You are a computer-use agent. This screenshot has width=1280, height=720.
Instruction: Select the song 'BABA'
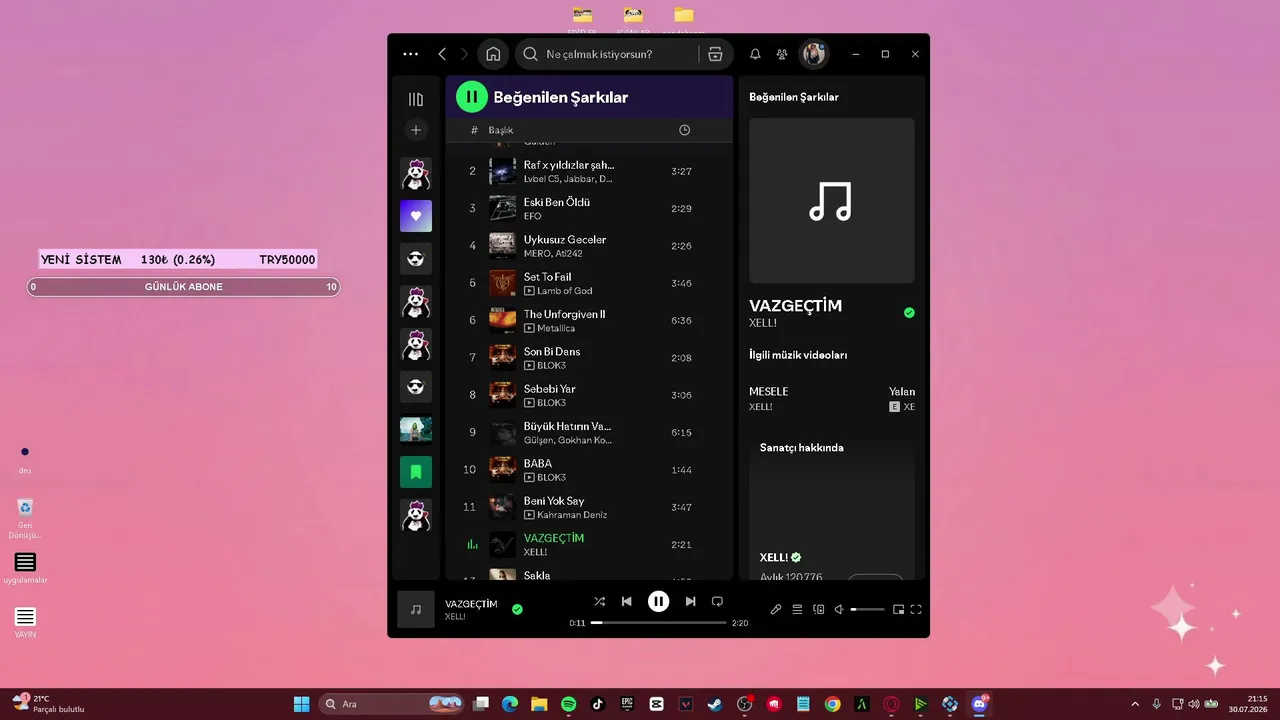click(x=538, y=464)
